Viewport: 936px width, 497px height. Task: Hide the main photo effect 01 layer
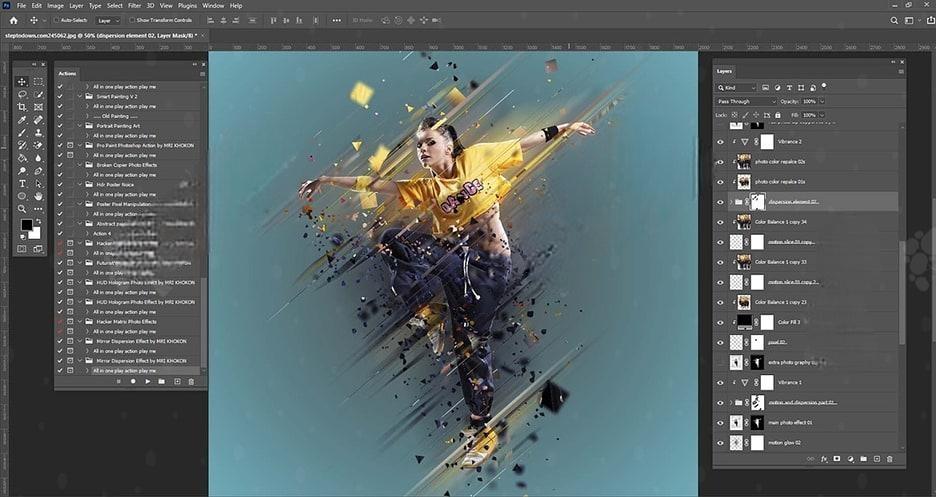(720, 422)
